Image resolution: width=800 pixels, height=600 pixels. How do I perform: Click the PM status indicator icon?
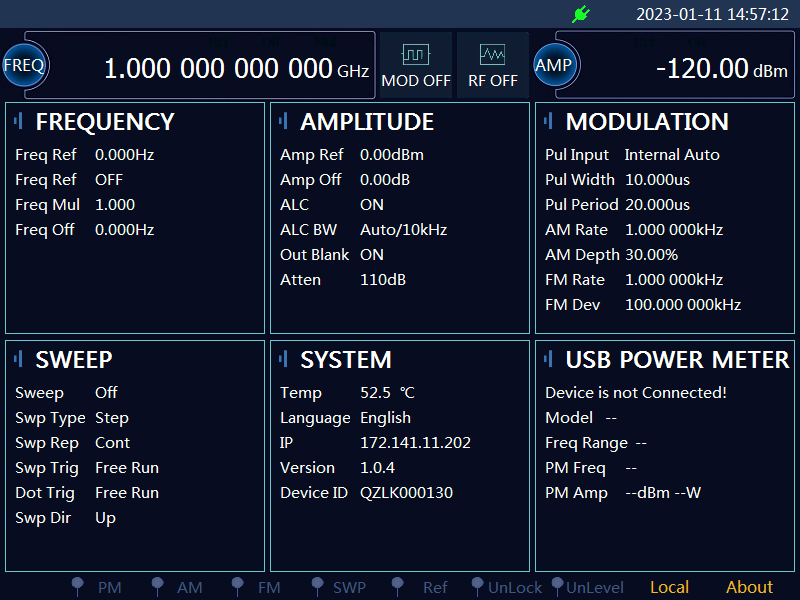pyautogui.click(x=78, y=587)
